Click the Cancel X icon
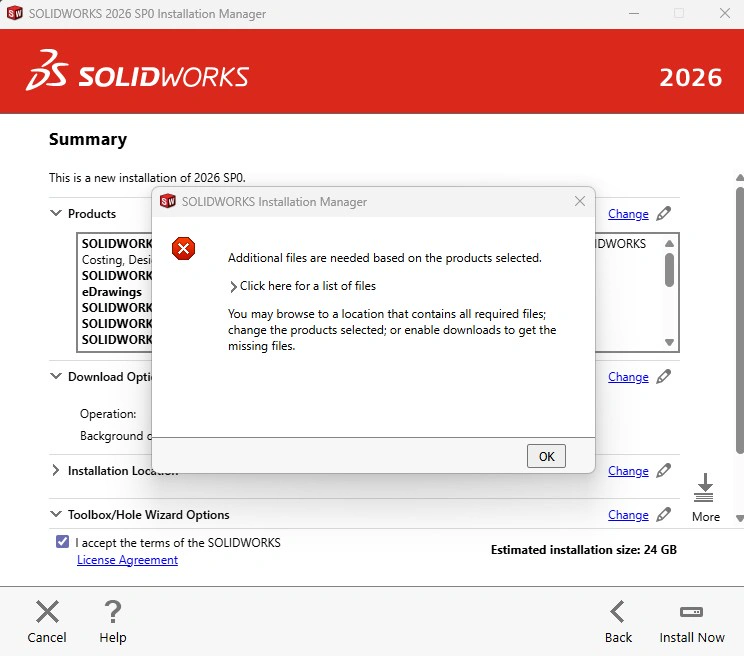The width and height of the screenshot is (744, 656). (x=47, y=611)
